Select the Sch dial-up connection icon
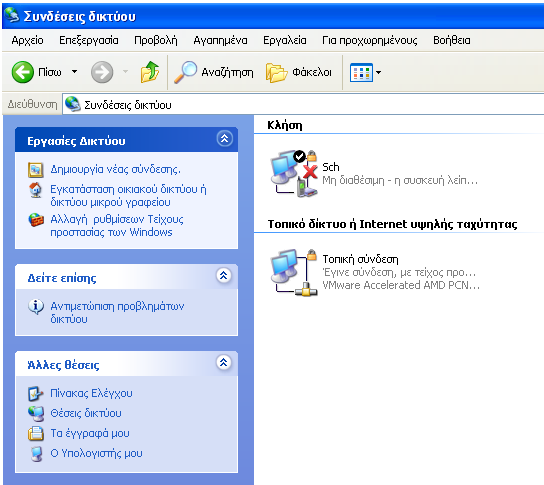 pos(294,173)
